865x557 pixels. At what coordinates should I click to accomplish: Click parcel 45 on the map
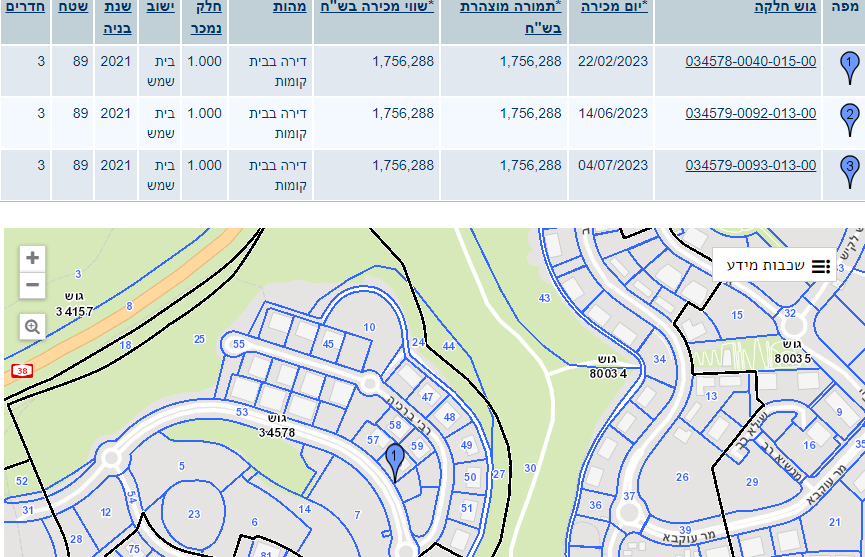[328, 344]
